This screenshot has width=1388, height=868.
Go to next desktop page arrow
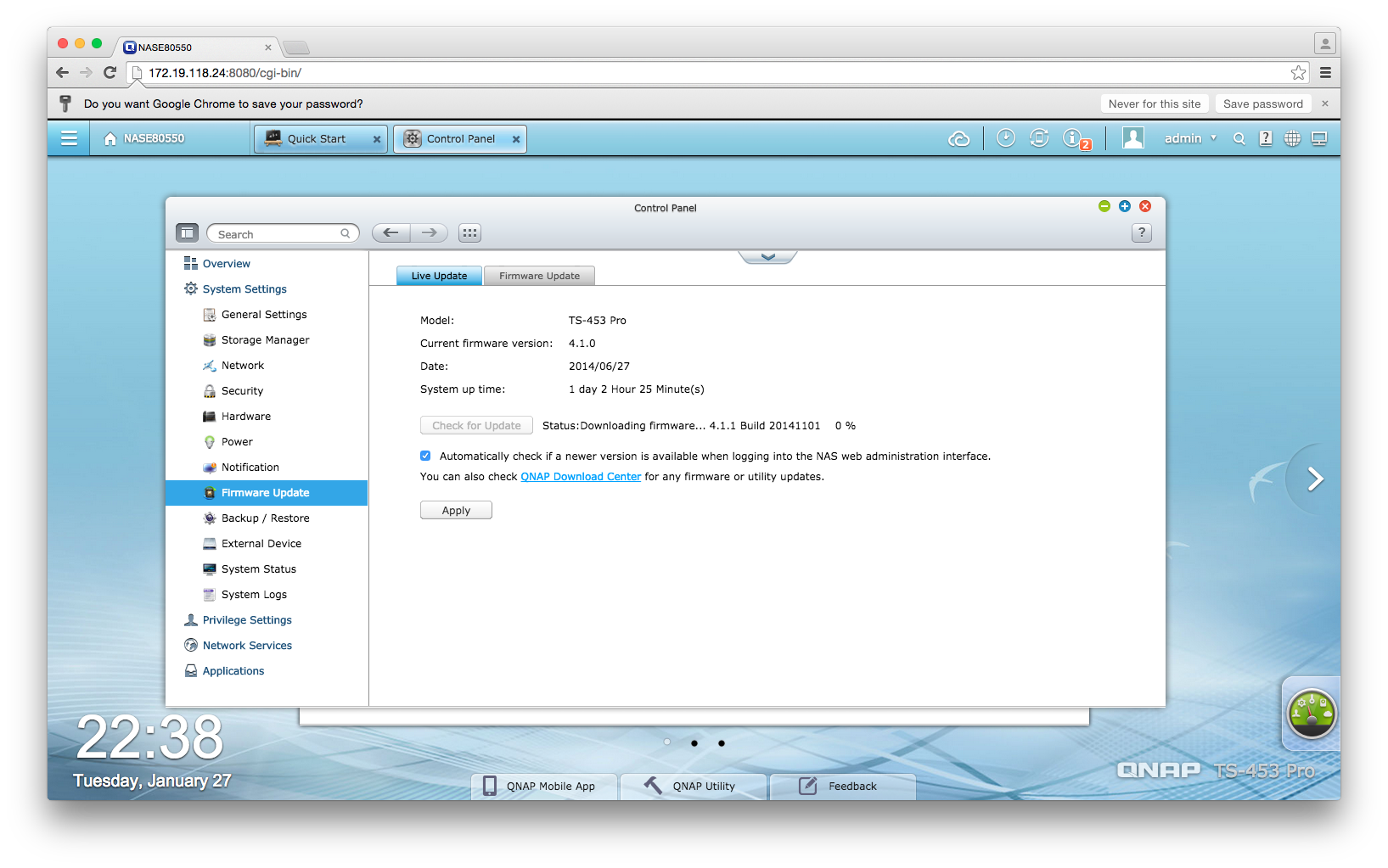click(x=1315, y=479)
